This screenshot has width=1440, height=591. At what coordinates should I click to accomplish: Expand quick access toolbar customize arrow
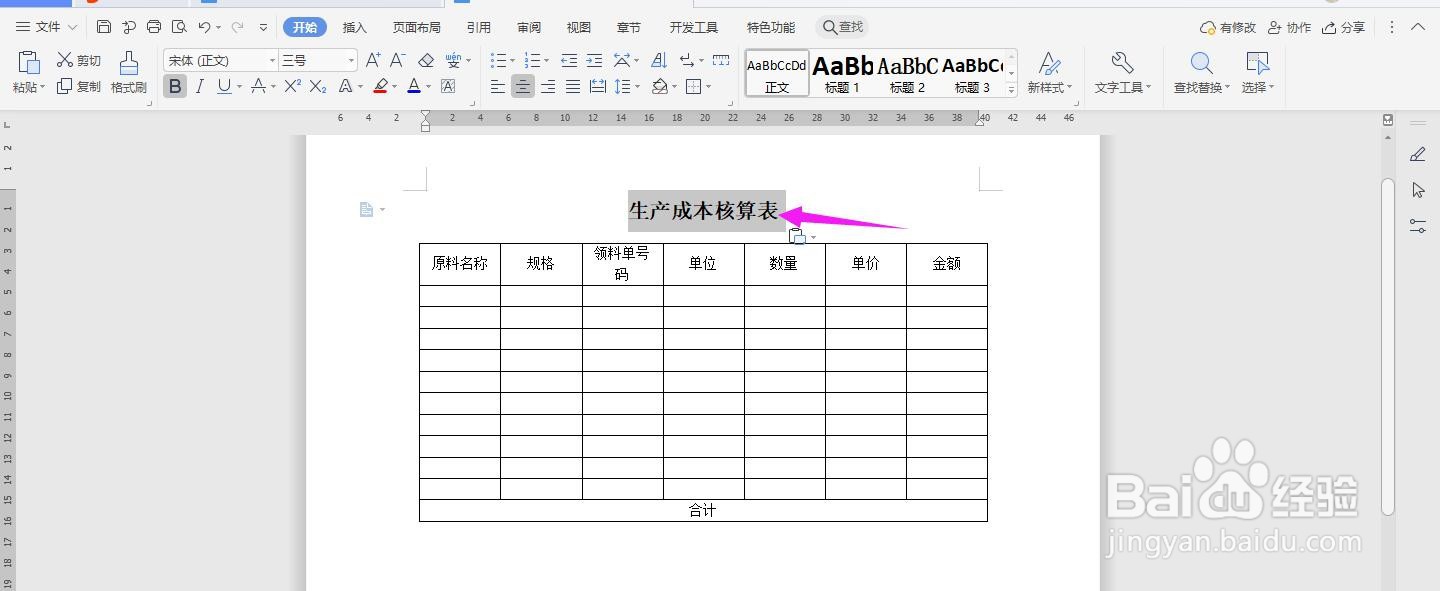point(263,28)
